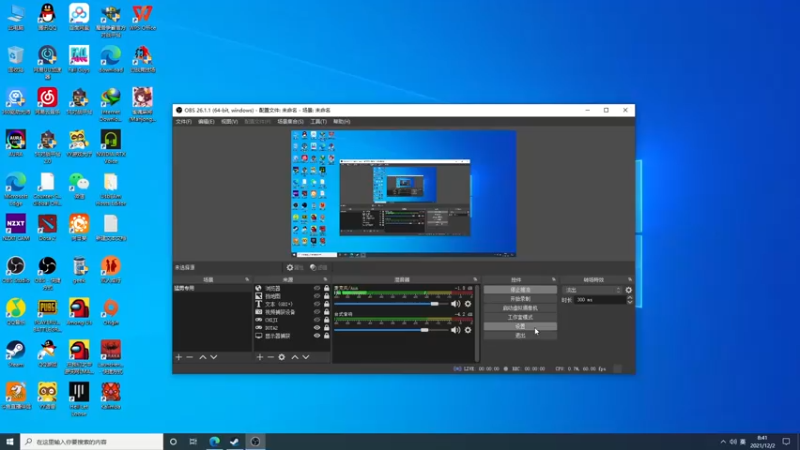Mute the Mic/Aux channel speaker icon
This screenshot has height=450, width=800.
point(455,304)
